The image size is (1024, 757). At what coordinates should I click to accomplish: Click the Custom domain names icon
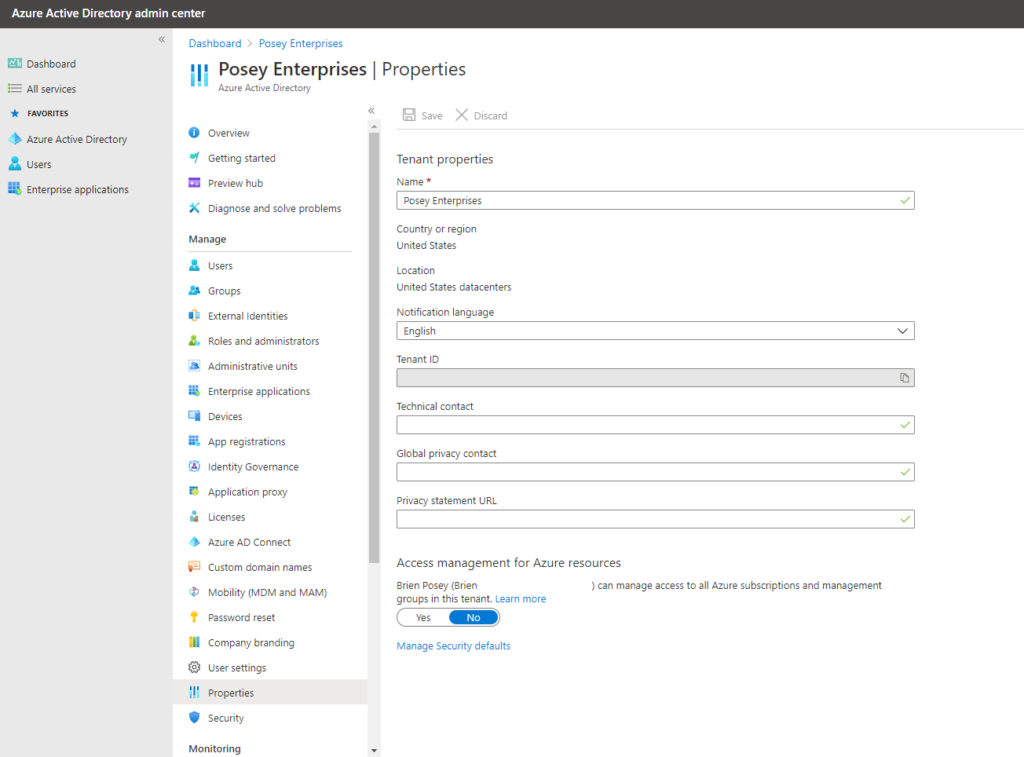tap(194, 567)
